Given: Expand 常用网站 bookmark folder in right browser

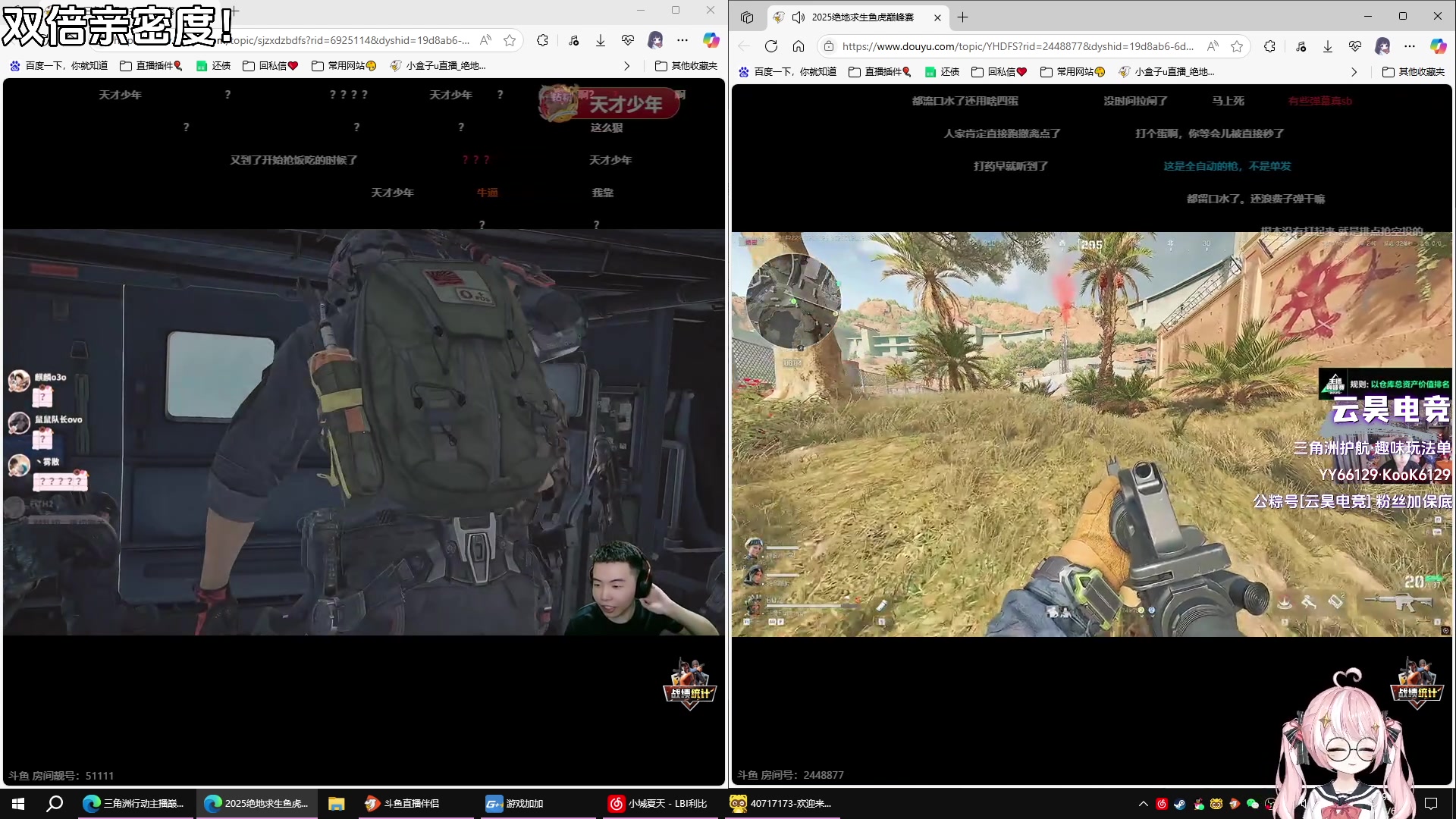Looking at the screenshot, I should click(x=1073, y=72).
